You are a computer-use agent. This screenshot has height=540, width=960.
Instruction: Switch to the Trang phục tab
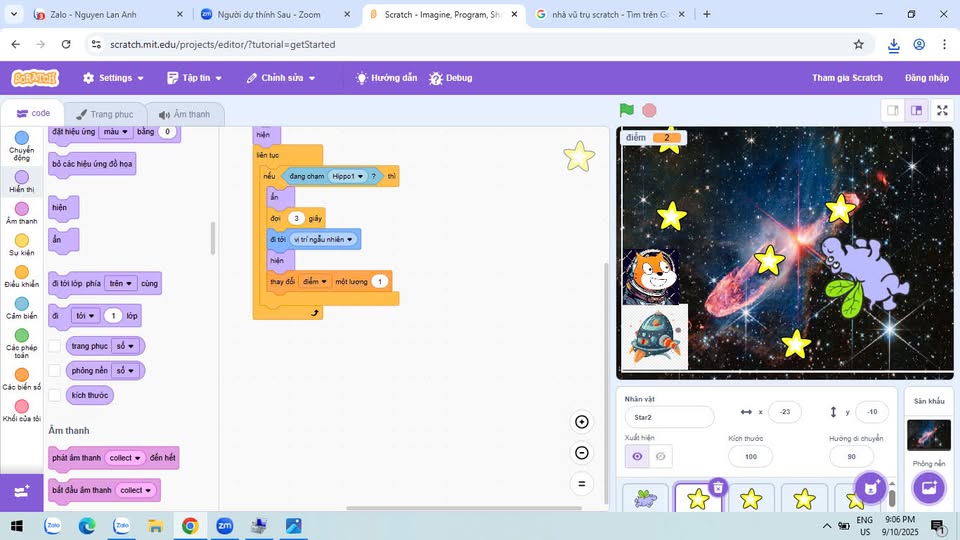[105, 114]
